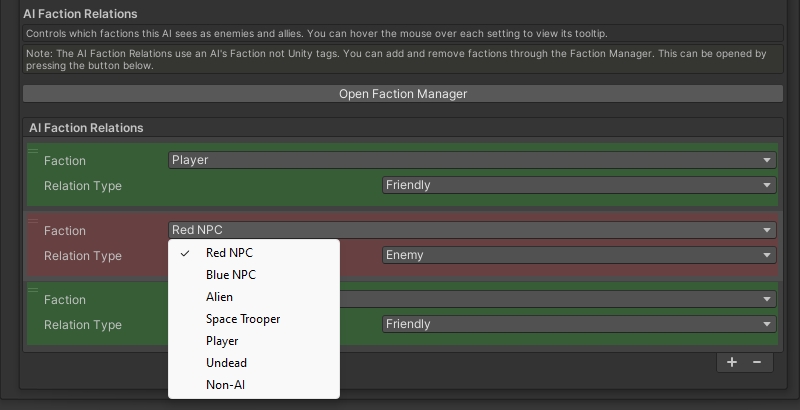The width and height of the screenshot is (800, 410).
Task: Choose Alien in the dropdown list
Action: point(219,297)
